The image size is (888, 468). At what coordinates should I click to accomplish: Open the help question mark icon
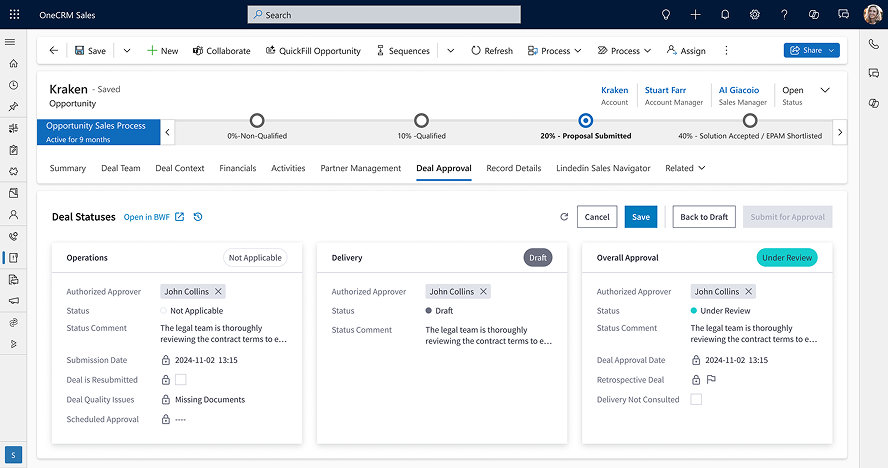click(784, 15)
